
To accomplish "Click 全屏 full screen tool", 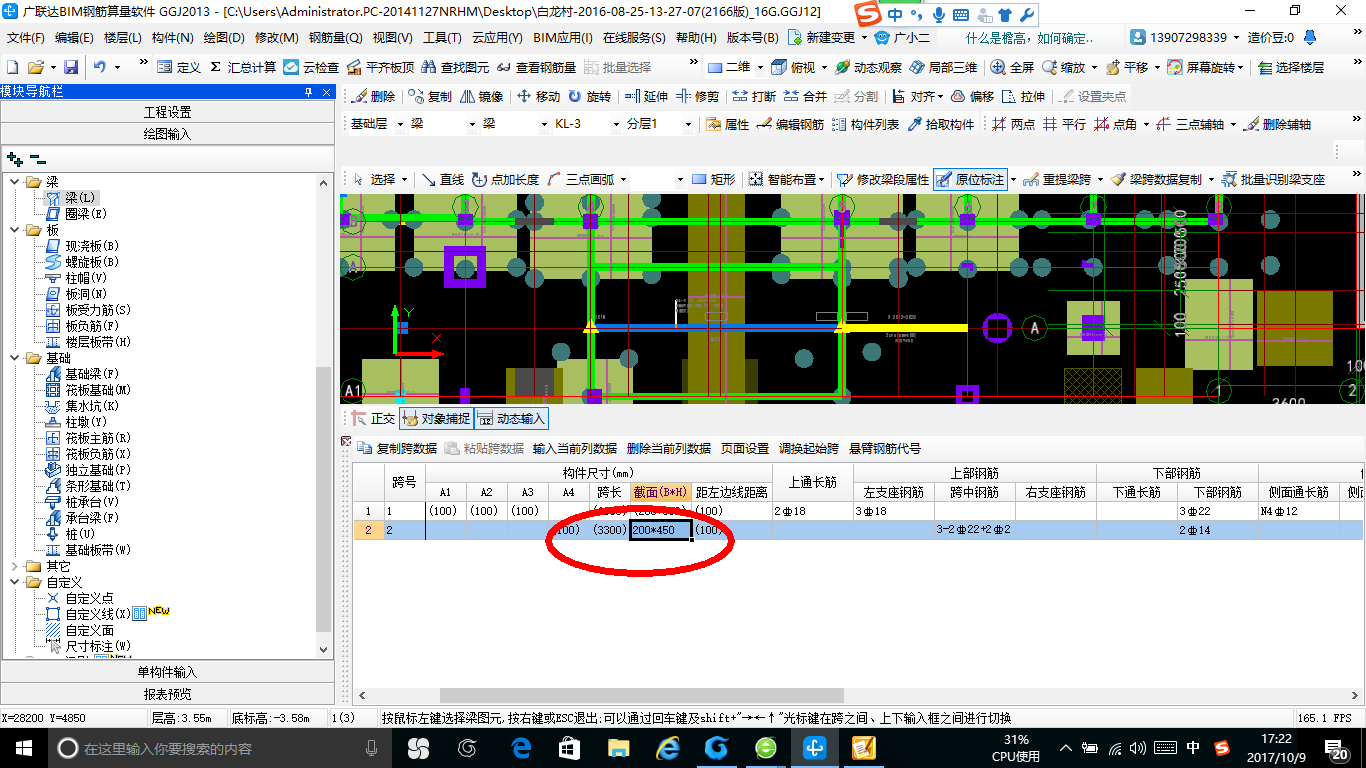I will (1012, 67).
